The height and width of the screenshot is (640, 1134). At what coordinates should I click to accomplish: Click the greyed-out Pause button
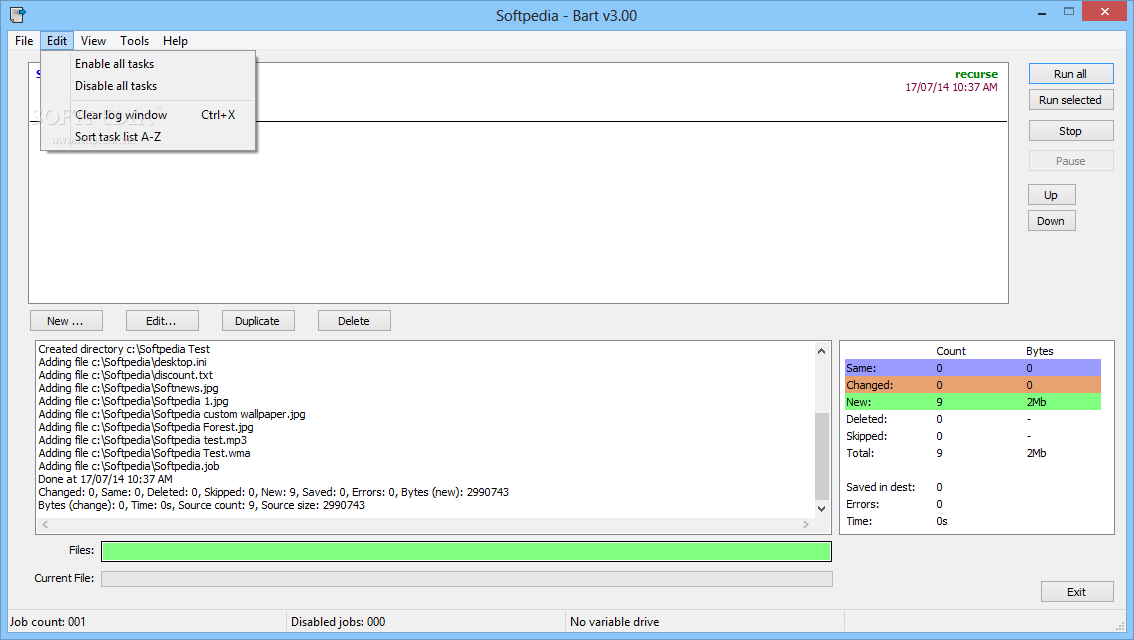pos(1070,161)
